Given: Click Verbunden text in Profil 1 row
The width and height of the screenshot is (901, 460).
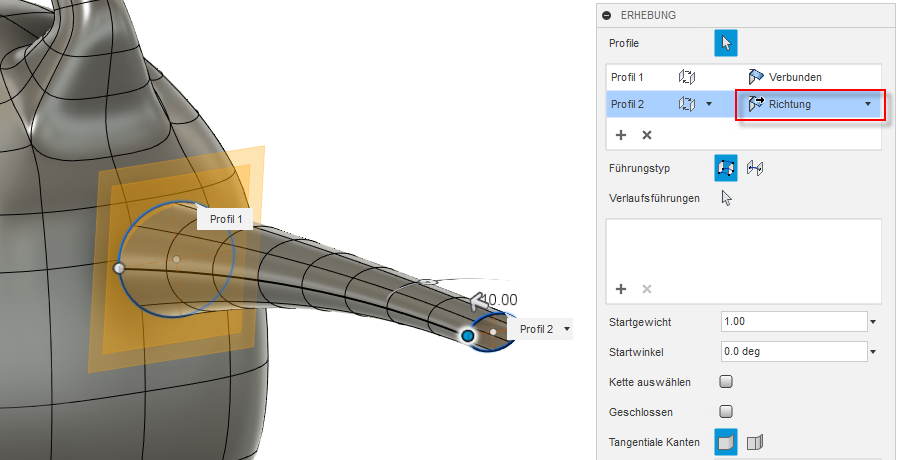Looking at the screenshot, I should 795,77.
